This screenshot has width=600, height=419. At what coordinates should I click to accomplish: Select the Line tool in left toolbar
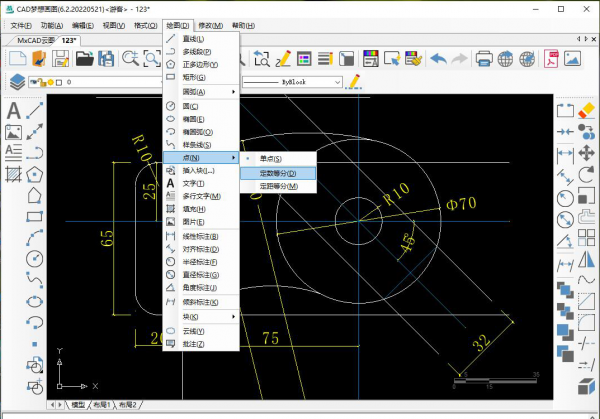[x=34, y=111]
